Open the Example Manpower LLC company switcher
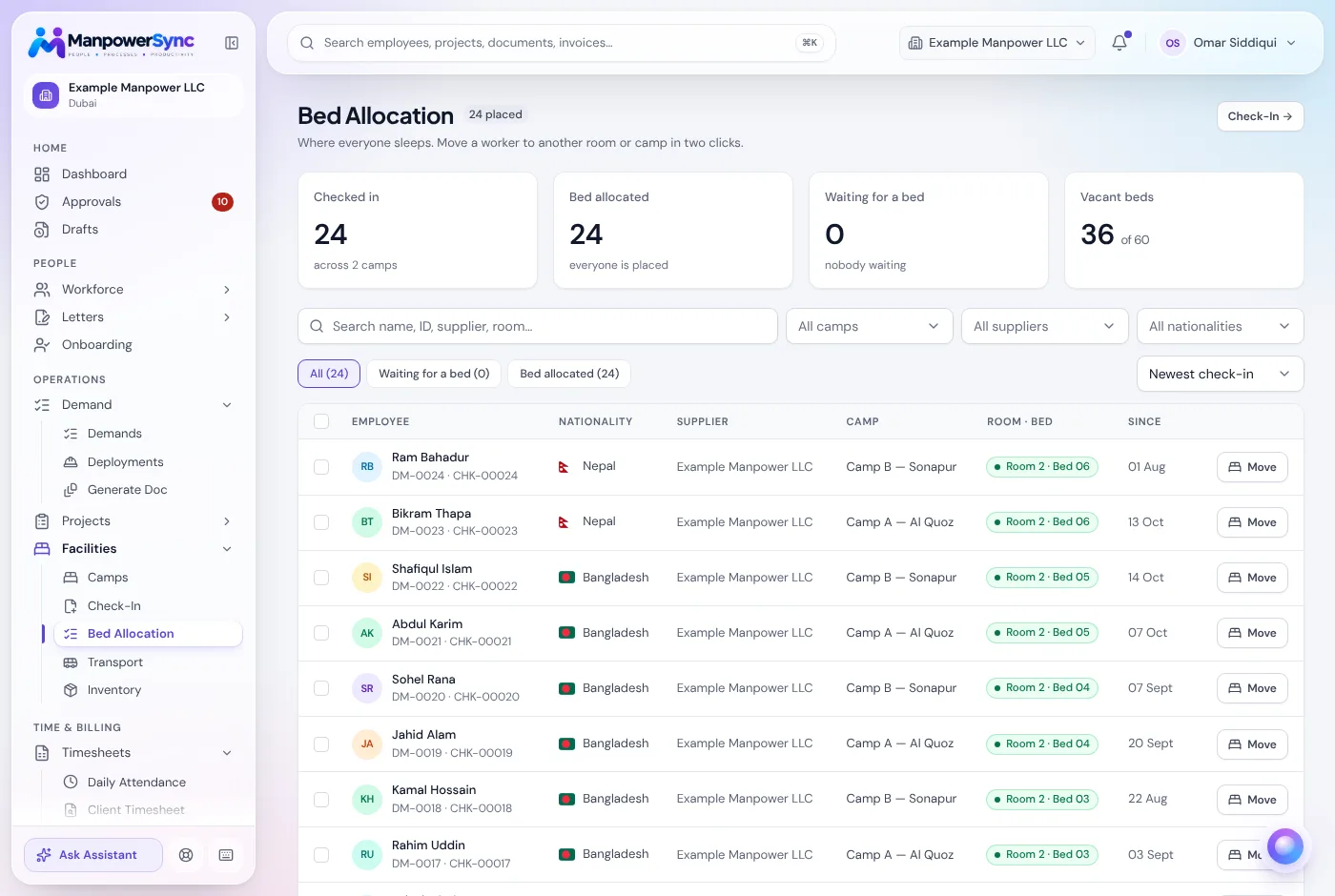The width and height of the screenshot is (1335, 896). click(x=996, y=43)
